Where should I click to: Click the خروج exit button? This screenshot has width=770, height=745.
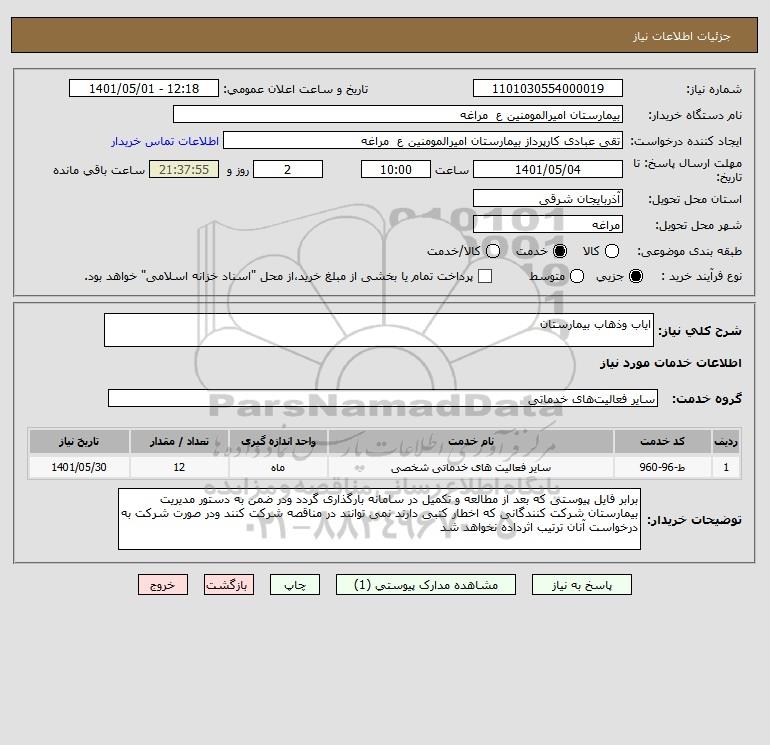[163, 585]
